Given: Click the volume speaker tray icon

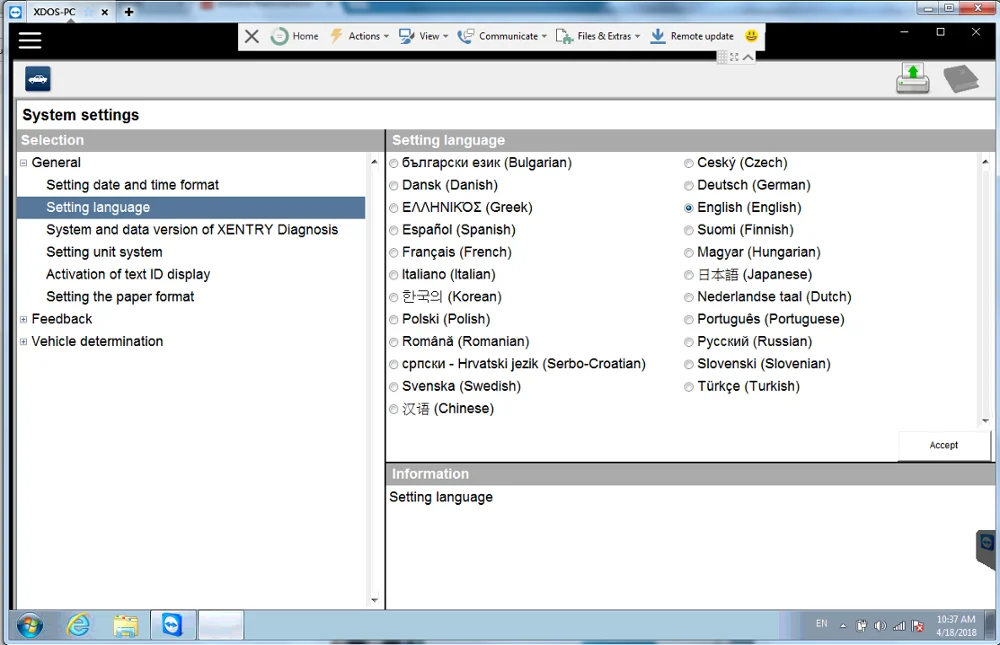Looking at the screenshot, I should point(880,626).
